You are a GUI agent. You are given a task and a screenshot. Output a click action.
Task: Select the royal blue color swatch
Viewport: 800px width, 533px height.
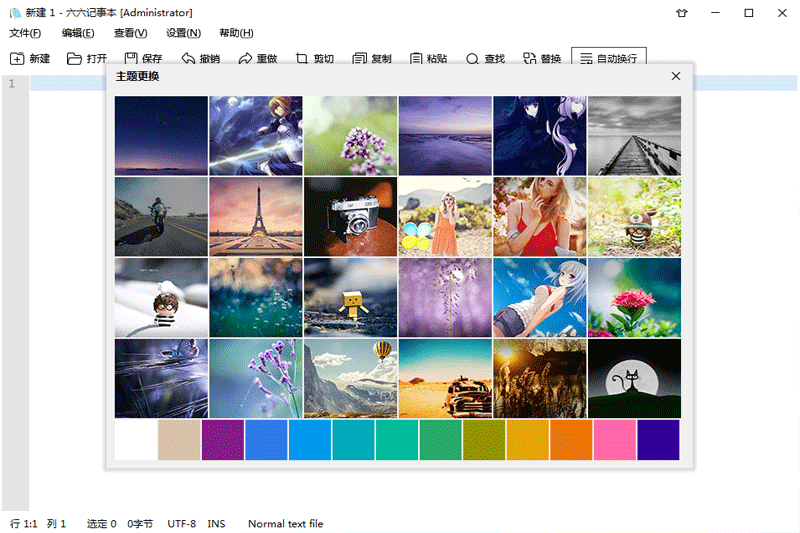click(266, 440)
